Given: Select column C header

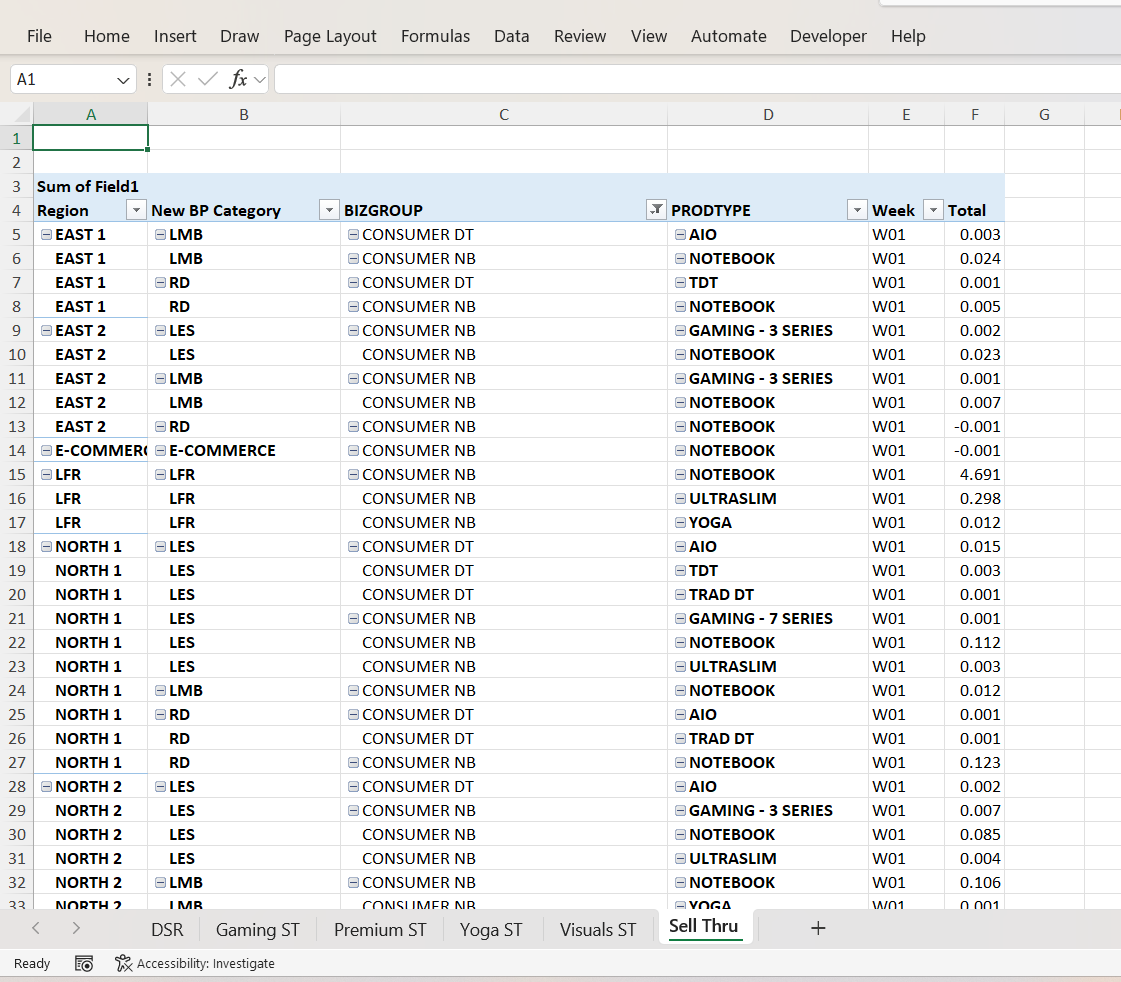Looking at the screenshot, I should click(x=504, y=114).
